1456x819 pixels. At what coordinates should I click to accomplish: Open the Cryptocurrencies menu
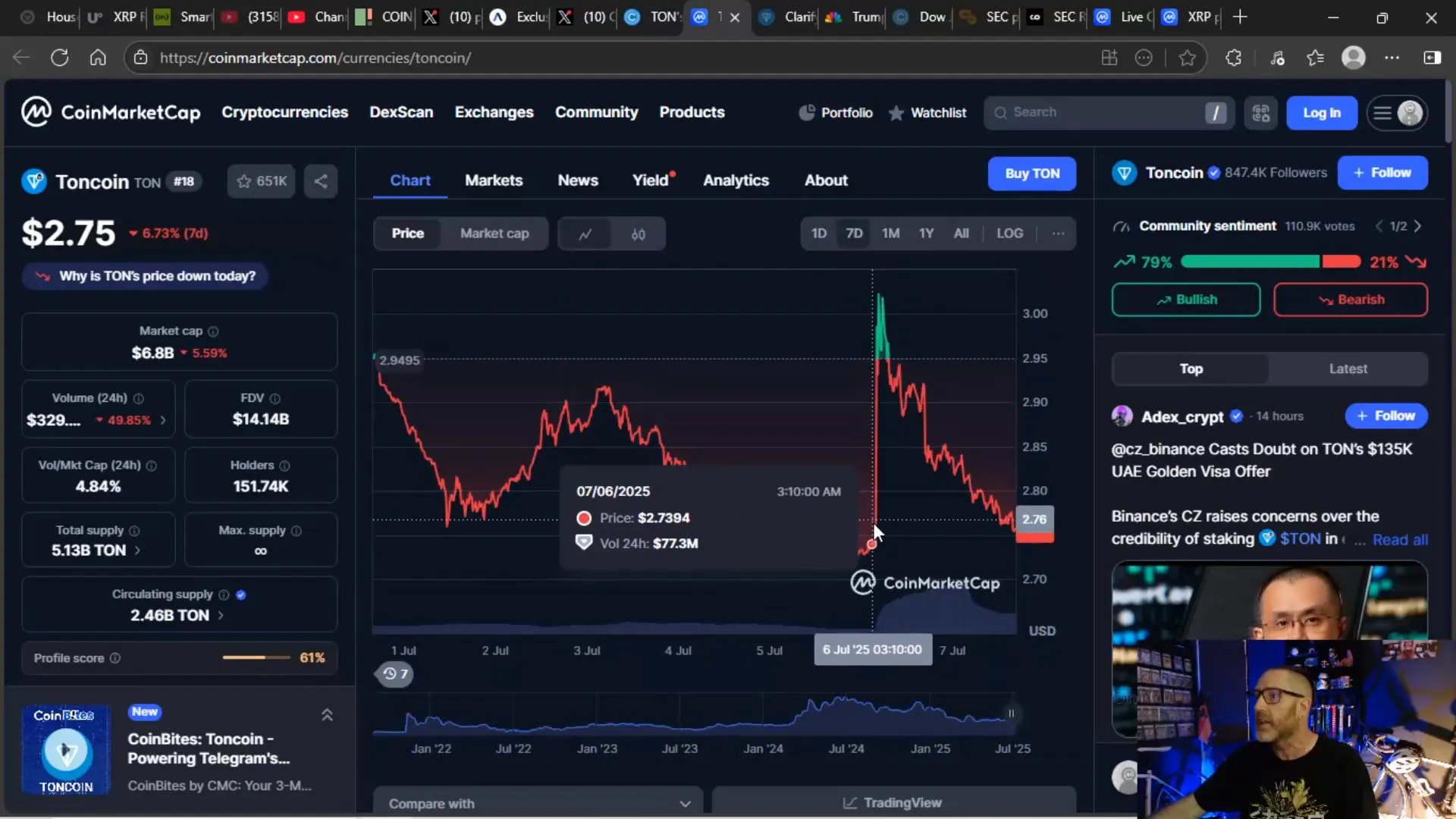tap(284, 112)
